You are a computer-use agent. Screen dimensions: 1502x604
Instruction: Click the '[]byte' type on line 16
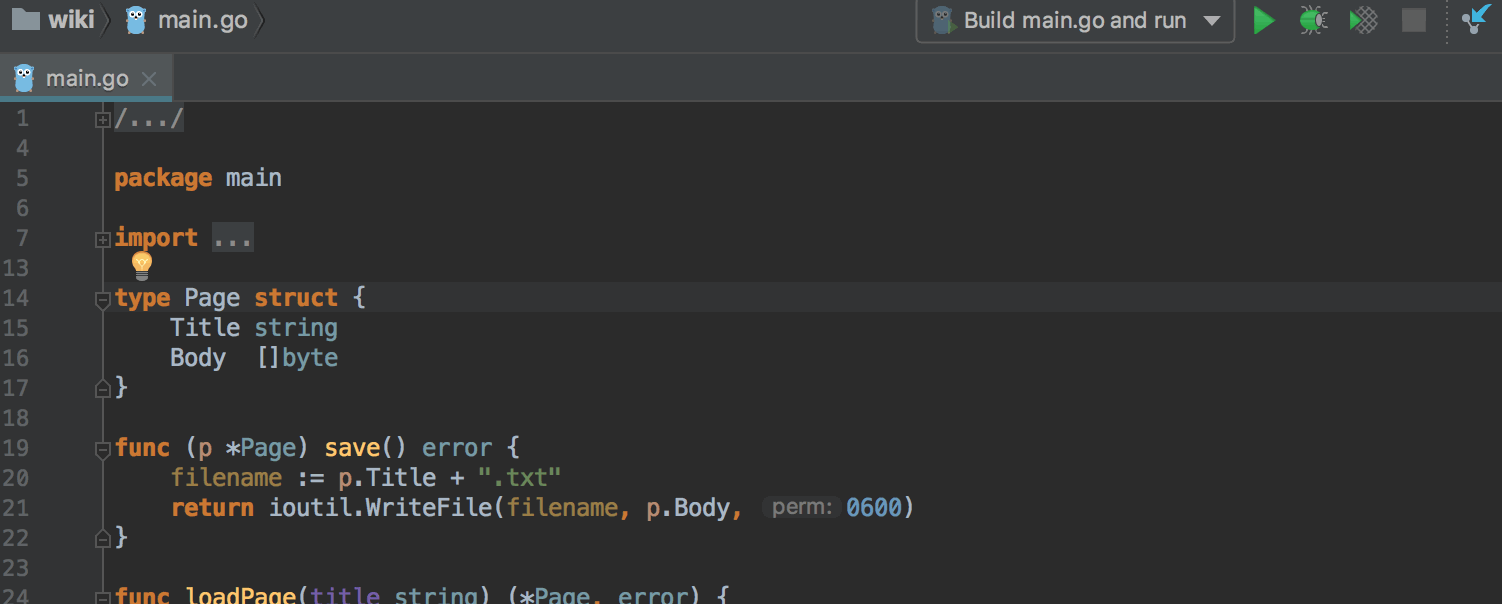coord(297,358)
